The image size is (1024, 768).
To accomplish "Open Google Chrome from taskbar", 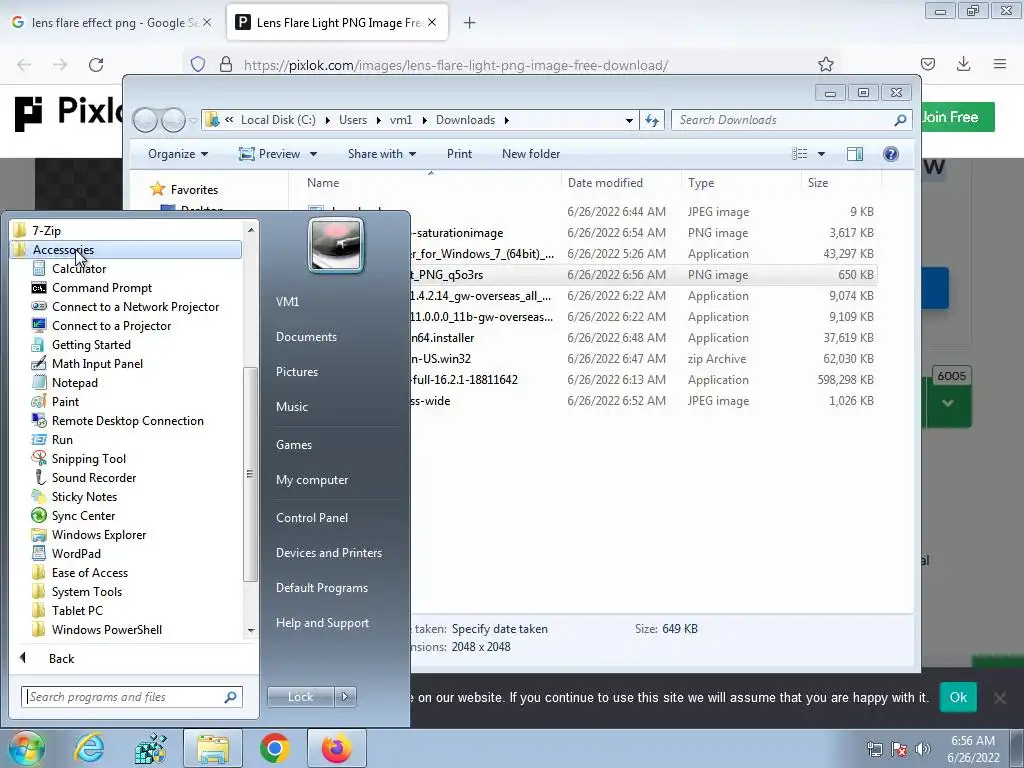I will point(274,748).
